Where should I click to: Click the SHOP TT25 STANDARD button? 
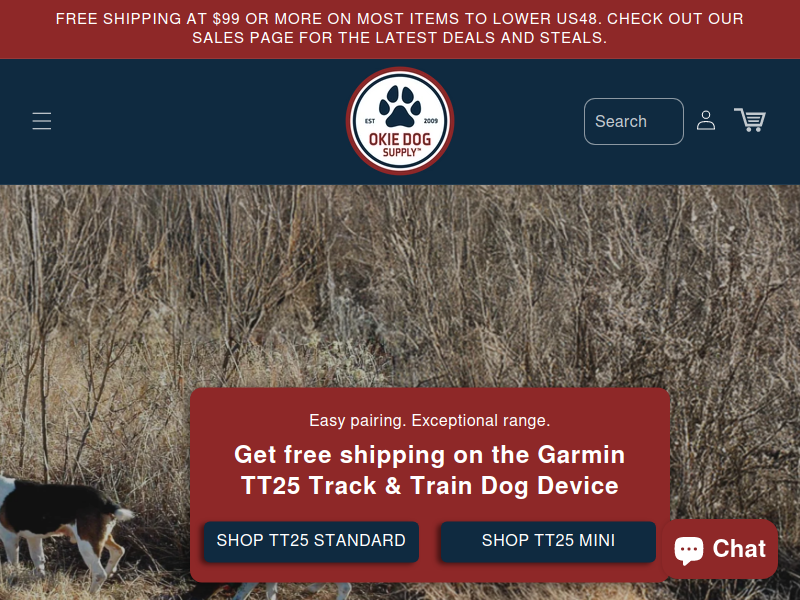[311, 541]
